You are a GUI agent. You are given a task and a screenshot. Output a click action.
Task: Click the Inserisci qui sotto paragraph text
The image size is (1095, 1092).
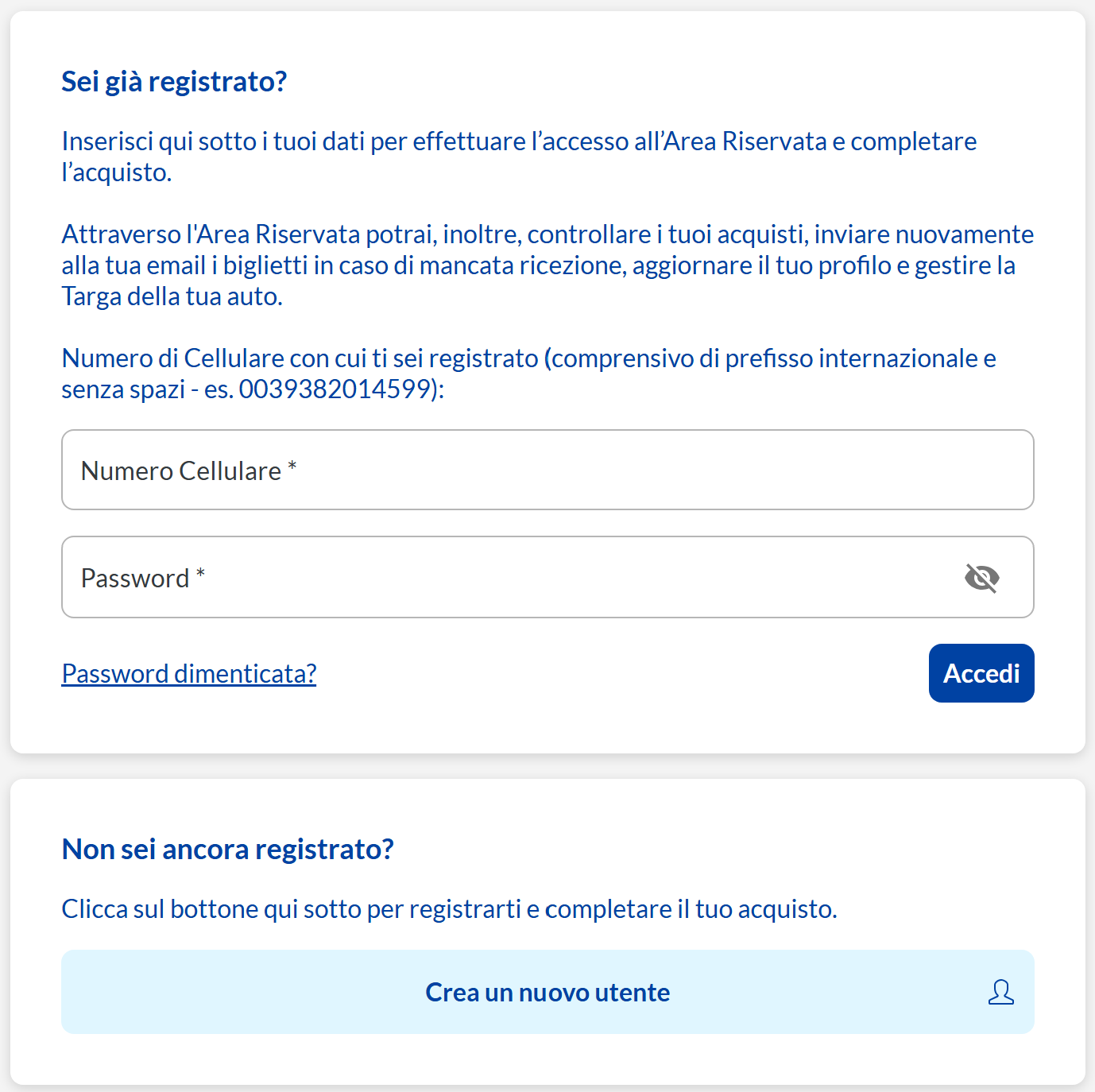point(520,157)
